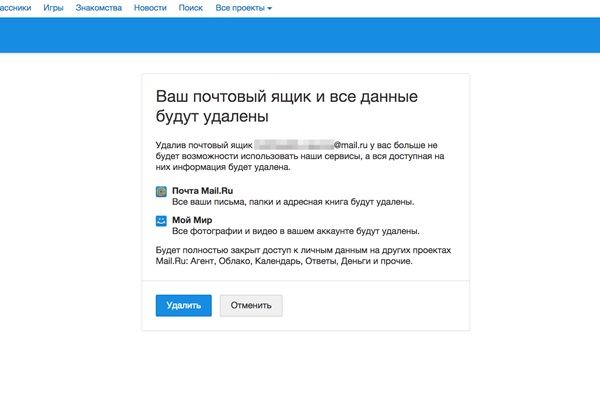Click the blurred @mail.ru email address

pos(311,145)
